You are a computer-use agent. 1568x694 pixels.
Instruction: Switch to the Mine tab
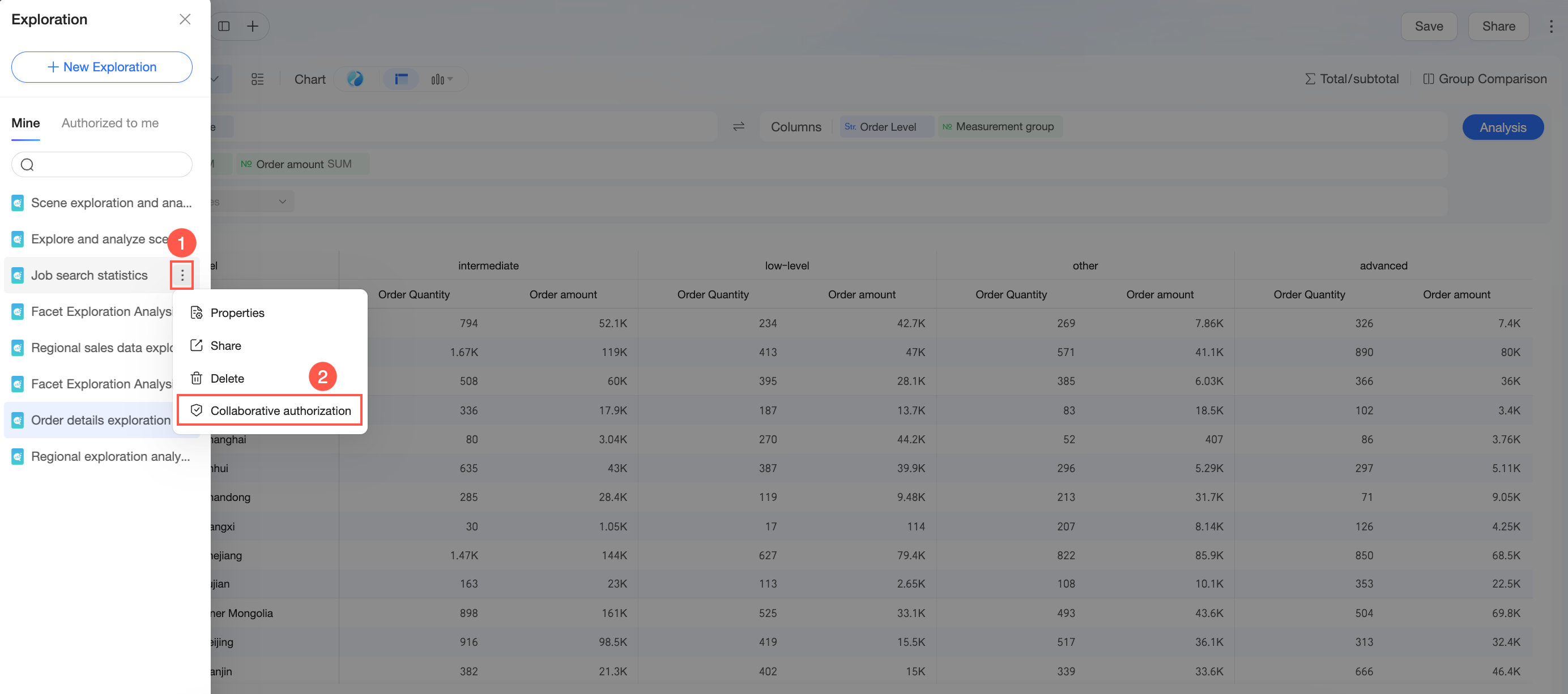25,123
